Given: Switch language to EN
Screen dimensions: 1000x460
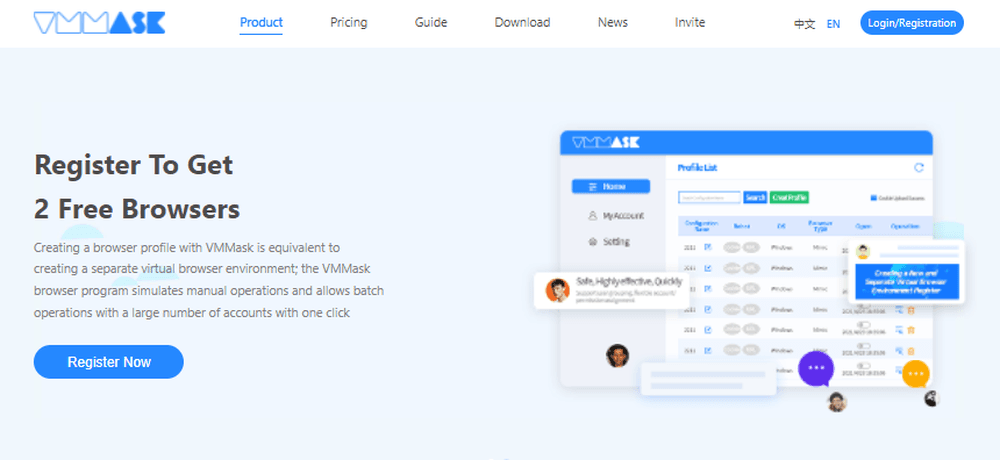Looking at the screenshot, I should 834,24.
